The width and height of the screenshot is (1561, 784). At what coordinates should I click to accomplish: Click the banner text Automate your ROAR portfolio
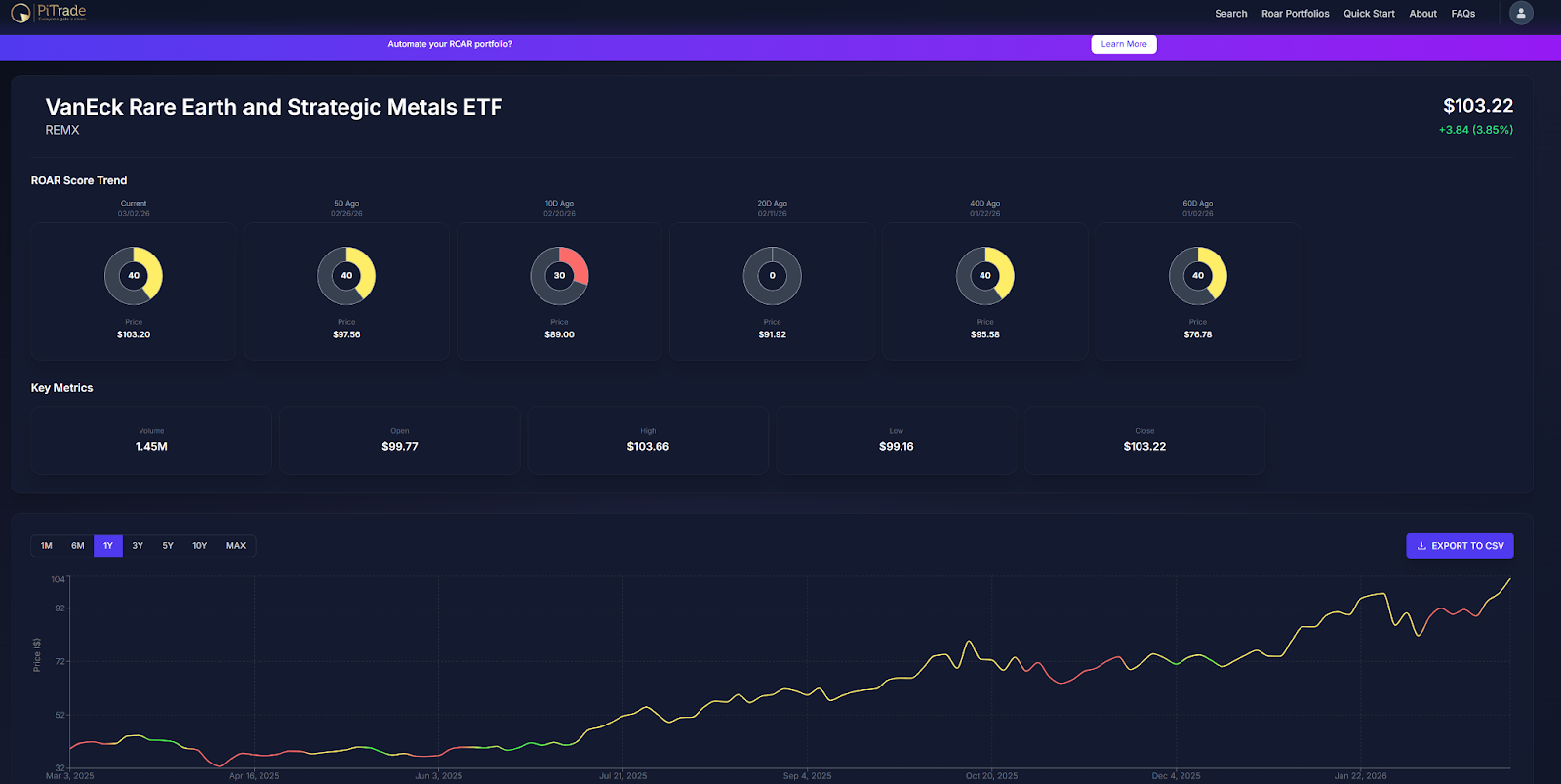[450, 44]
